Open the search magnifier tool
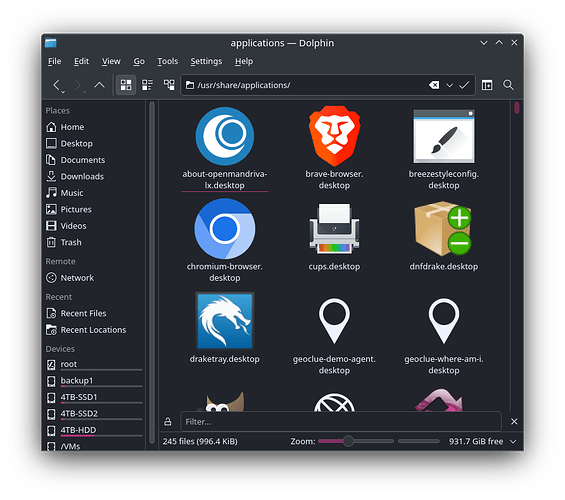The image size is (565, 500). tap(508, 85)
